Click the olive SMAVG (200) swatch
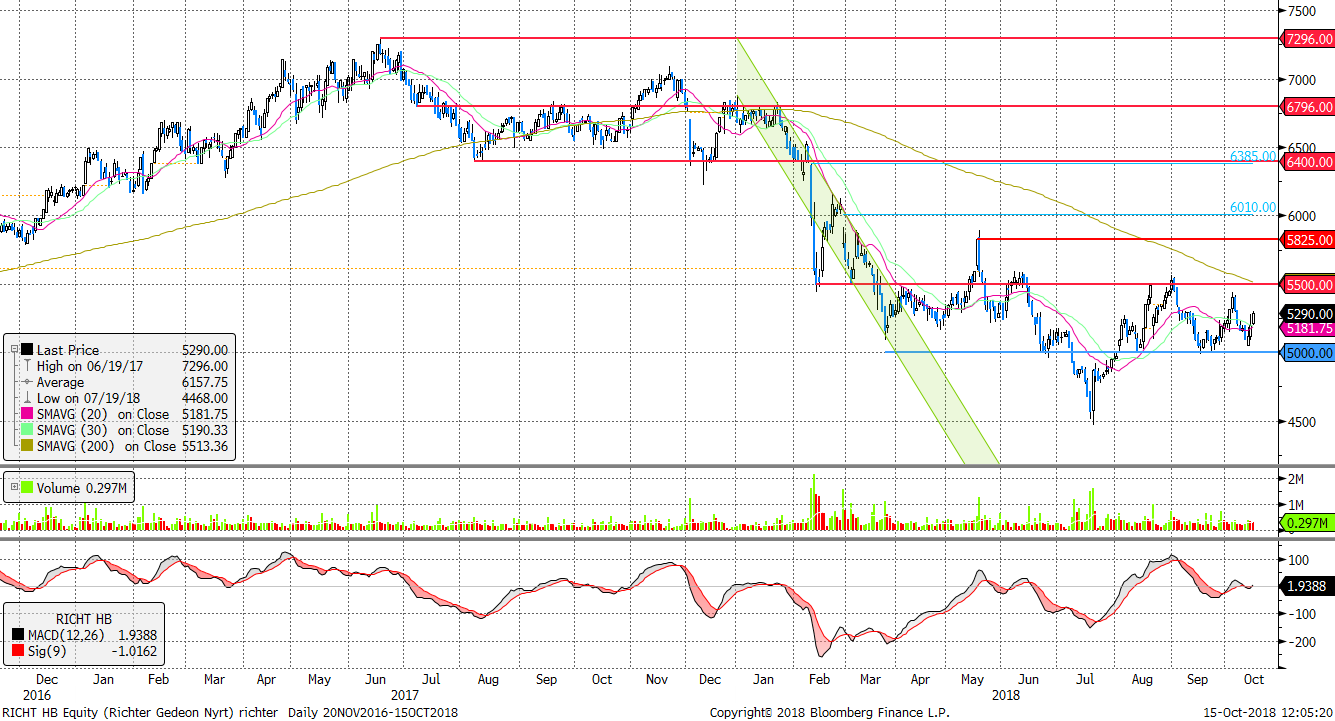 tap(26, 446)
